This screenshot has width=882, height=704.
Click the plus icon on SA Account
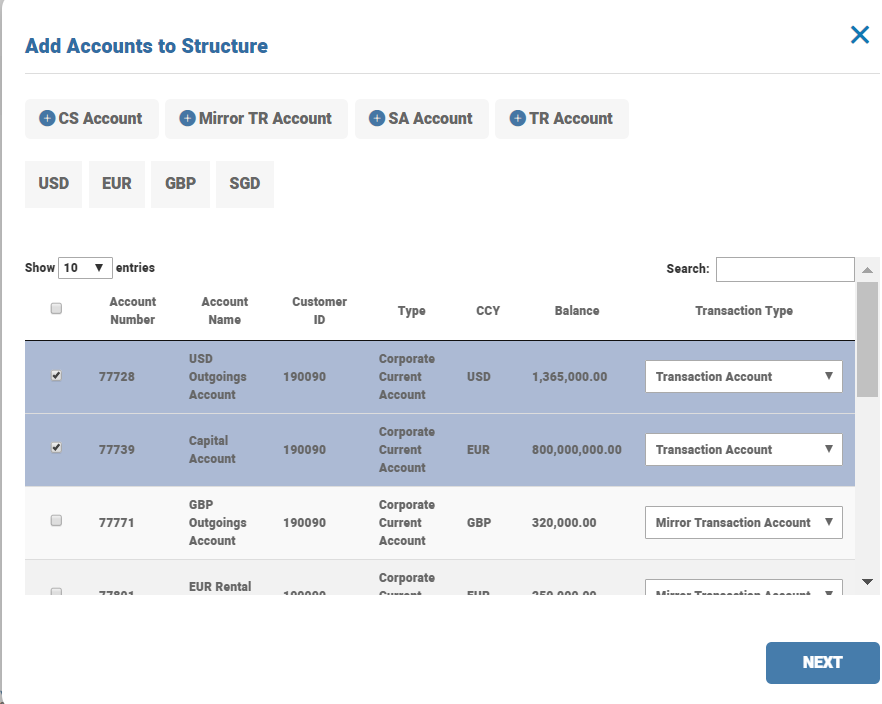pyautogui.click(x=377, y=118)
